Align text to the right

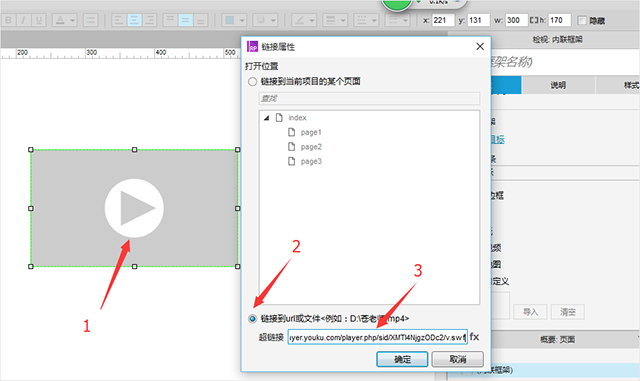[150, 20]
